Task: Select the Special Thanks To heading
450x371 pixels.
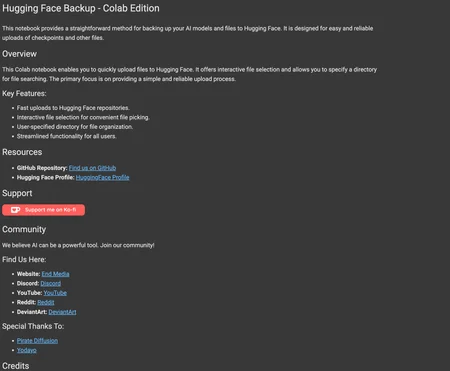Action: tap(33, 326)
